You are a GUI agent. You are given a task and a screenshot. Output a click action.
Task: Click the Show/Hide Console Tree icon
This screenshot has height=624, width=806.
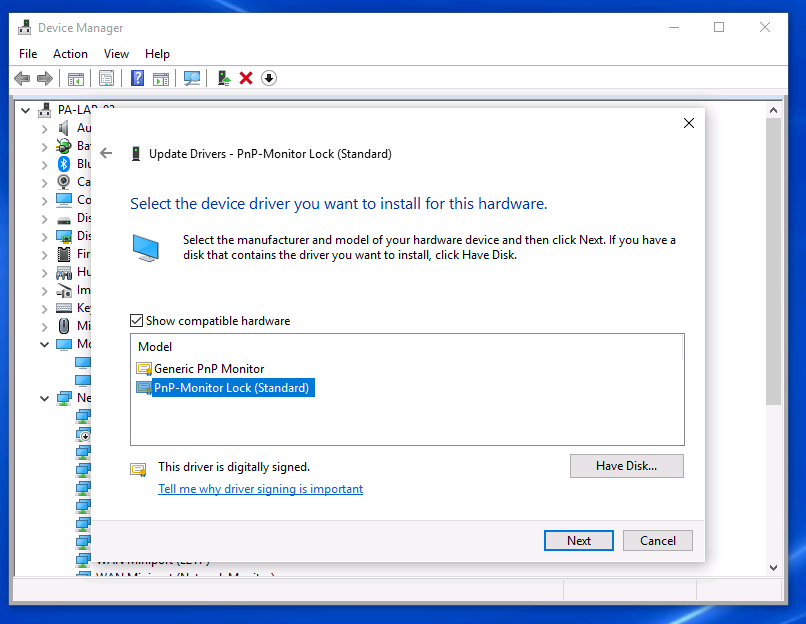click(75, 78)
